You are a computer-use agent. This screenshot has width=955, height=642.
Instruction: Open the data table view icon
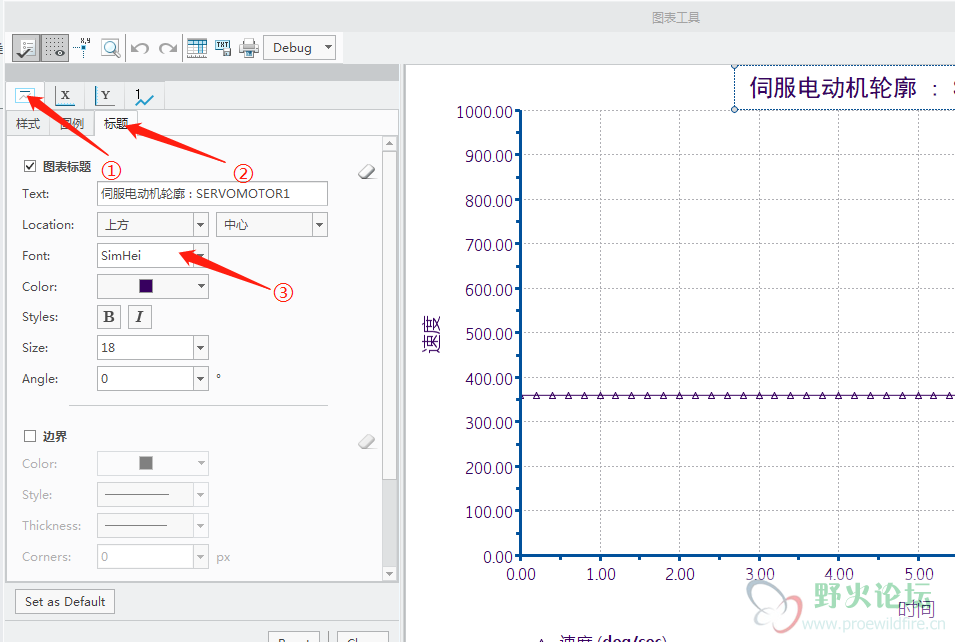tap(197, 48)
